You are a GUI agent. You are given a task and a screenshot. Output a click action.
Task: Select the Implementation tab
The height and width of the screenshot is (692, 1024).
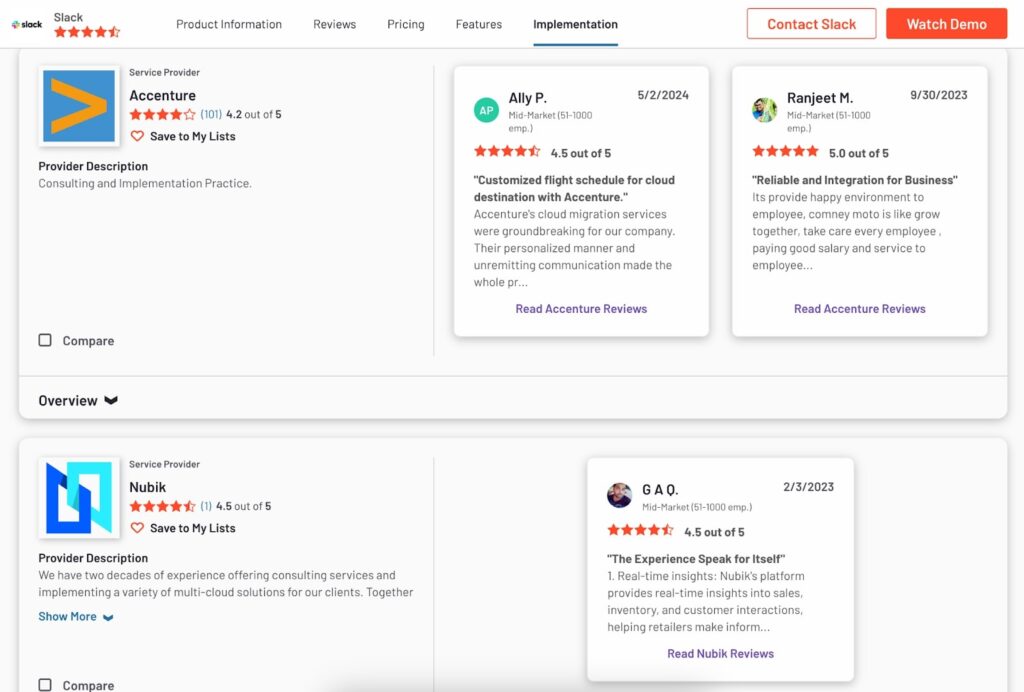575,24
